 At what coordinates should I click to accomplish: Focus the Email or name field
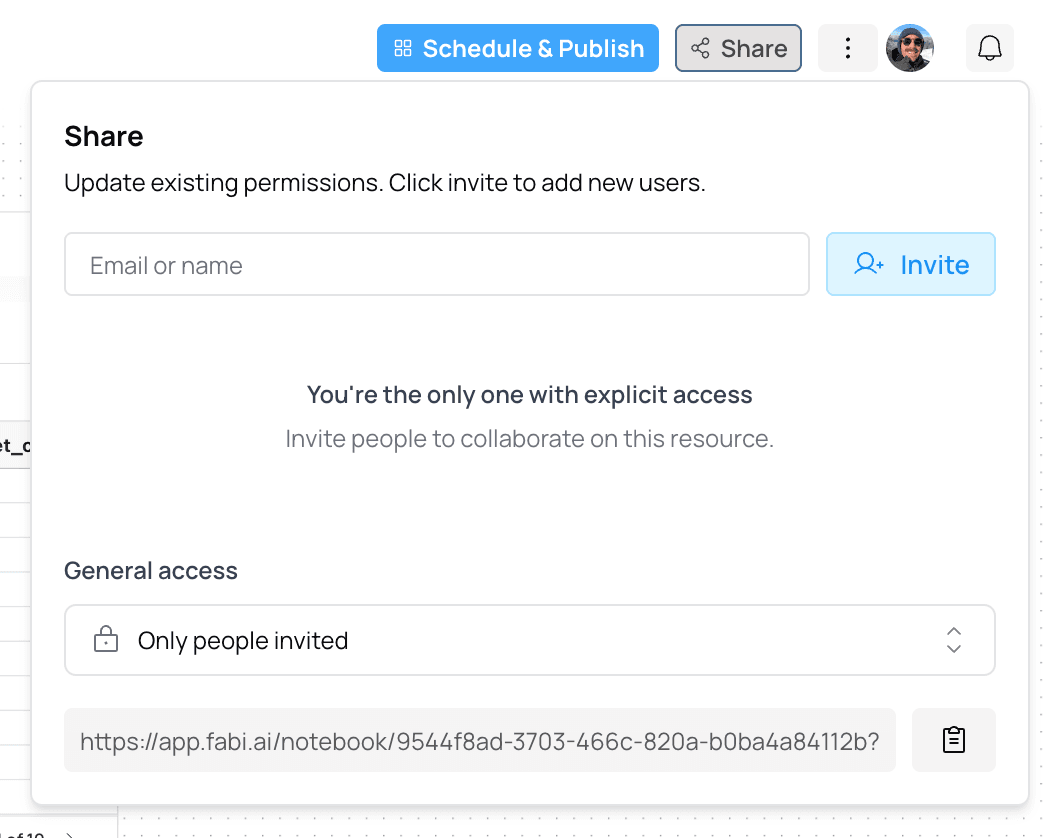436,265
